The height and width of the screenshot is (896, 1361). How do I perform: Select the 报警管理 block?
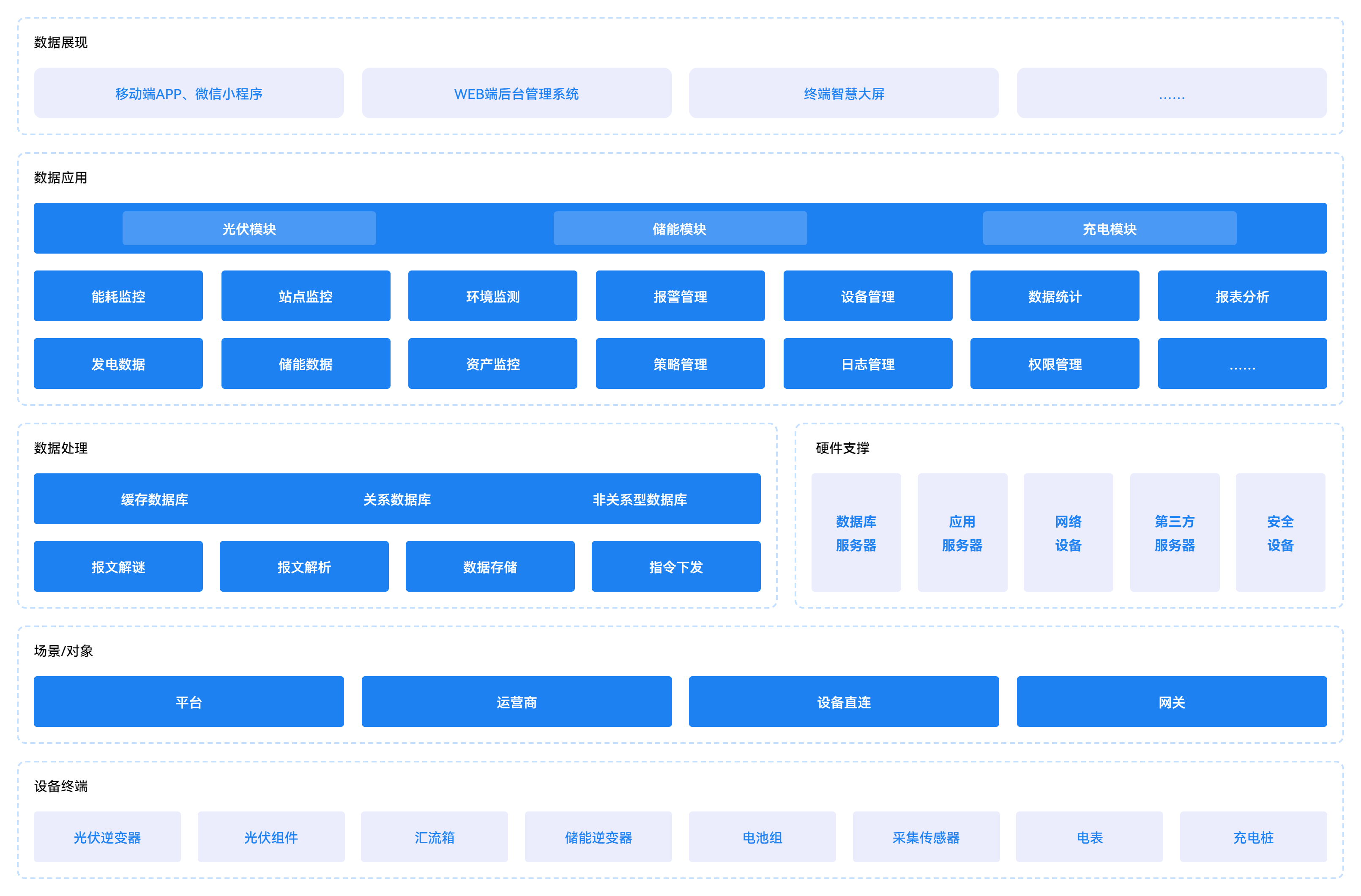tap(680, 296)
